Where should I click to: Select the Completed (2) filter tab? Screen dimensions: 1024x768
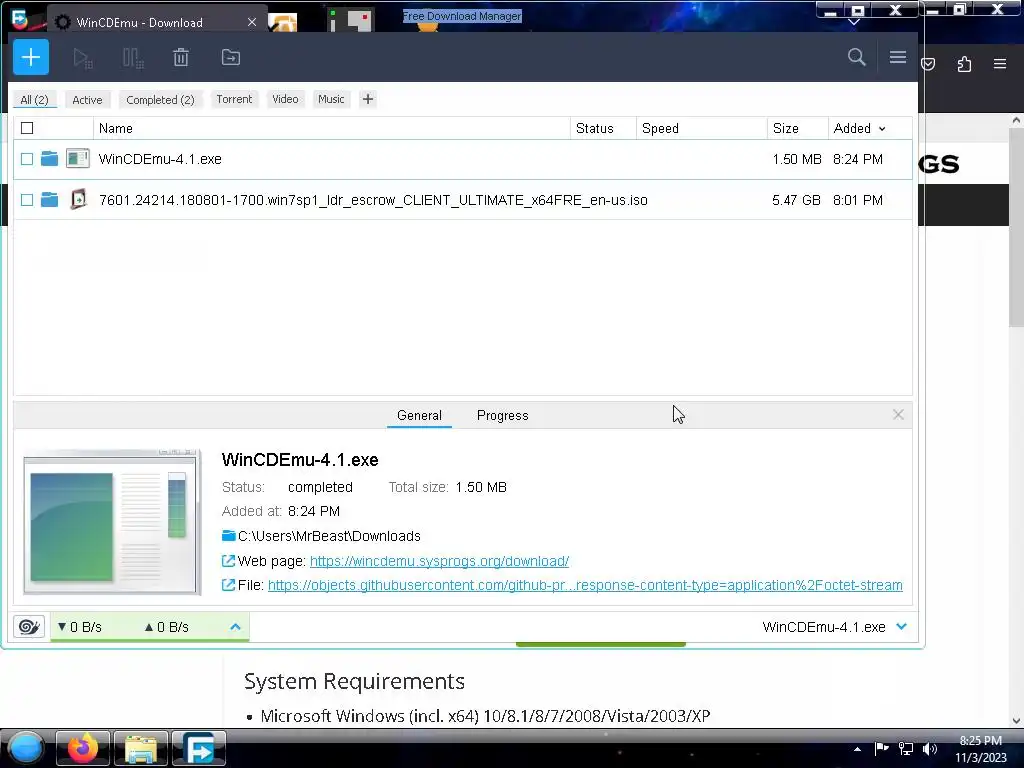pos(160,100)
